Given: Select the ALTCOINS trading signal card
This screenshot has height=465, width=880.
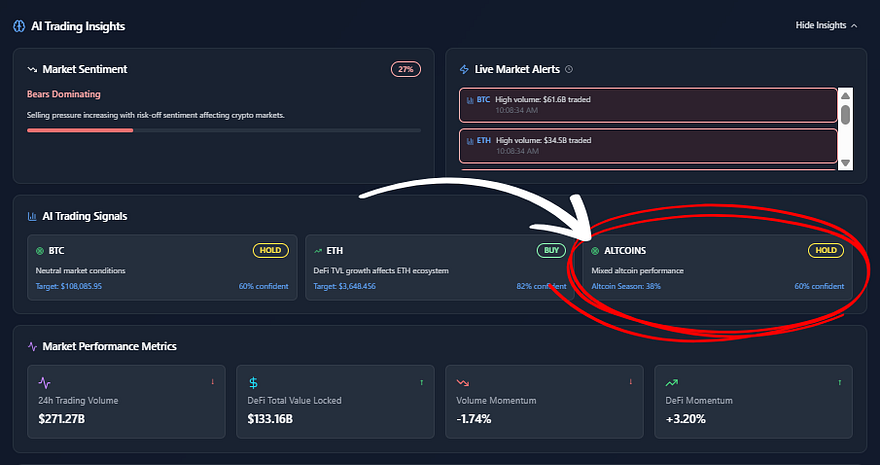Looking at the screenshot, I should [717, 268].
